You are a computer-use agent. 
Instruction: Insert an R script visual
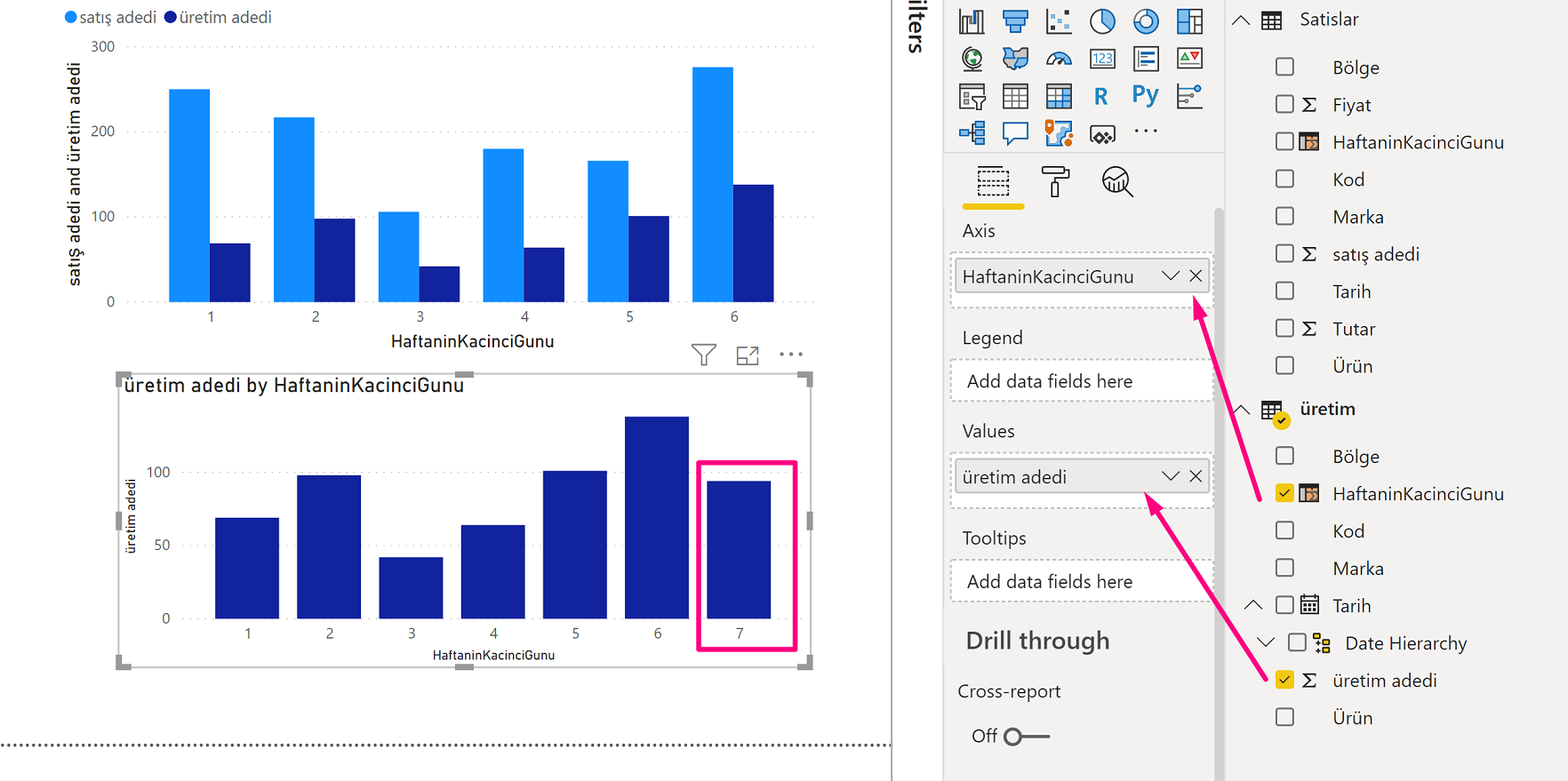[1101, 96]
